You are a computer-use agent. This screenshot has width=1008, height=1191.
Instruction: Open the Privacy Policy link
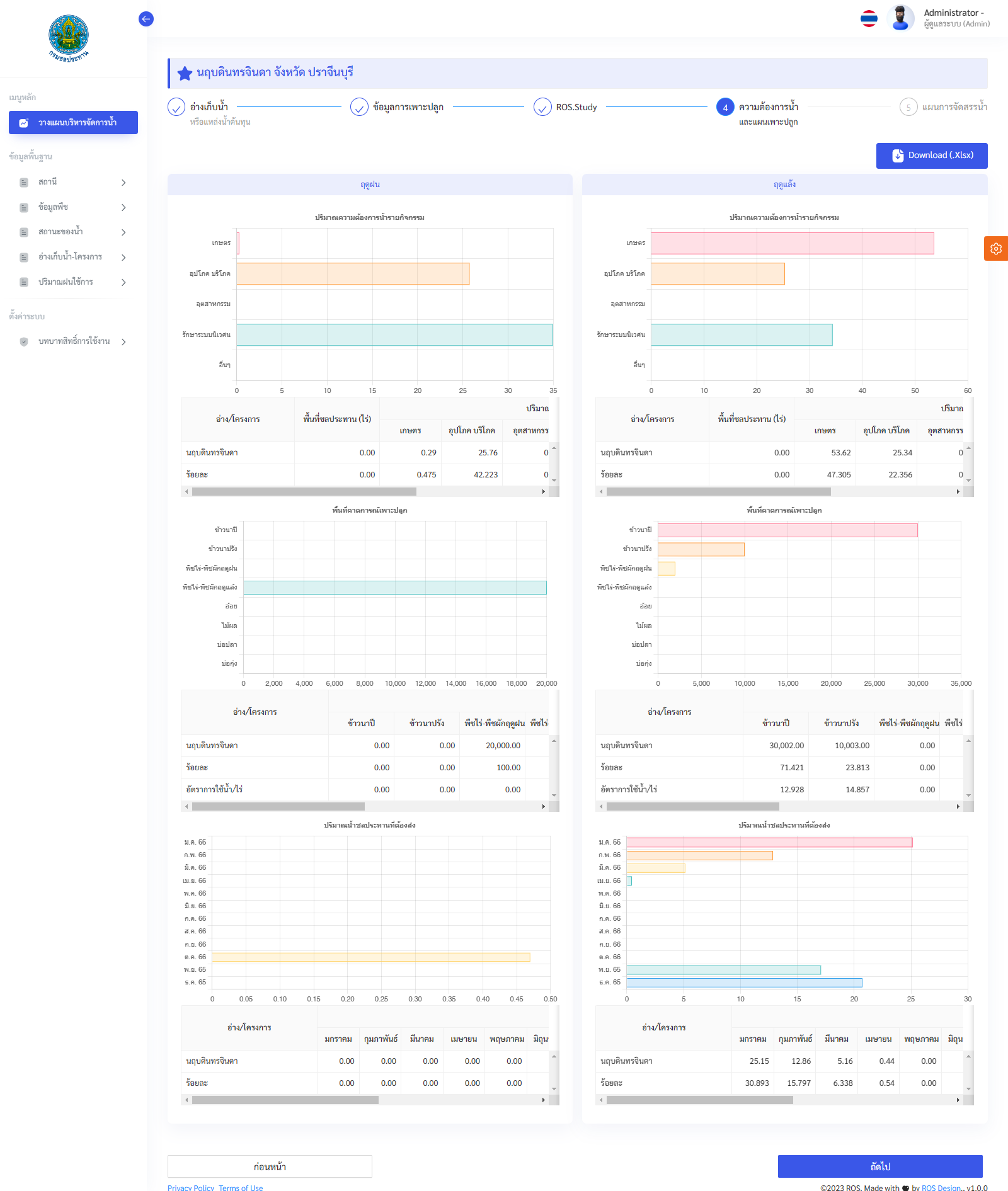190,1187
